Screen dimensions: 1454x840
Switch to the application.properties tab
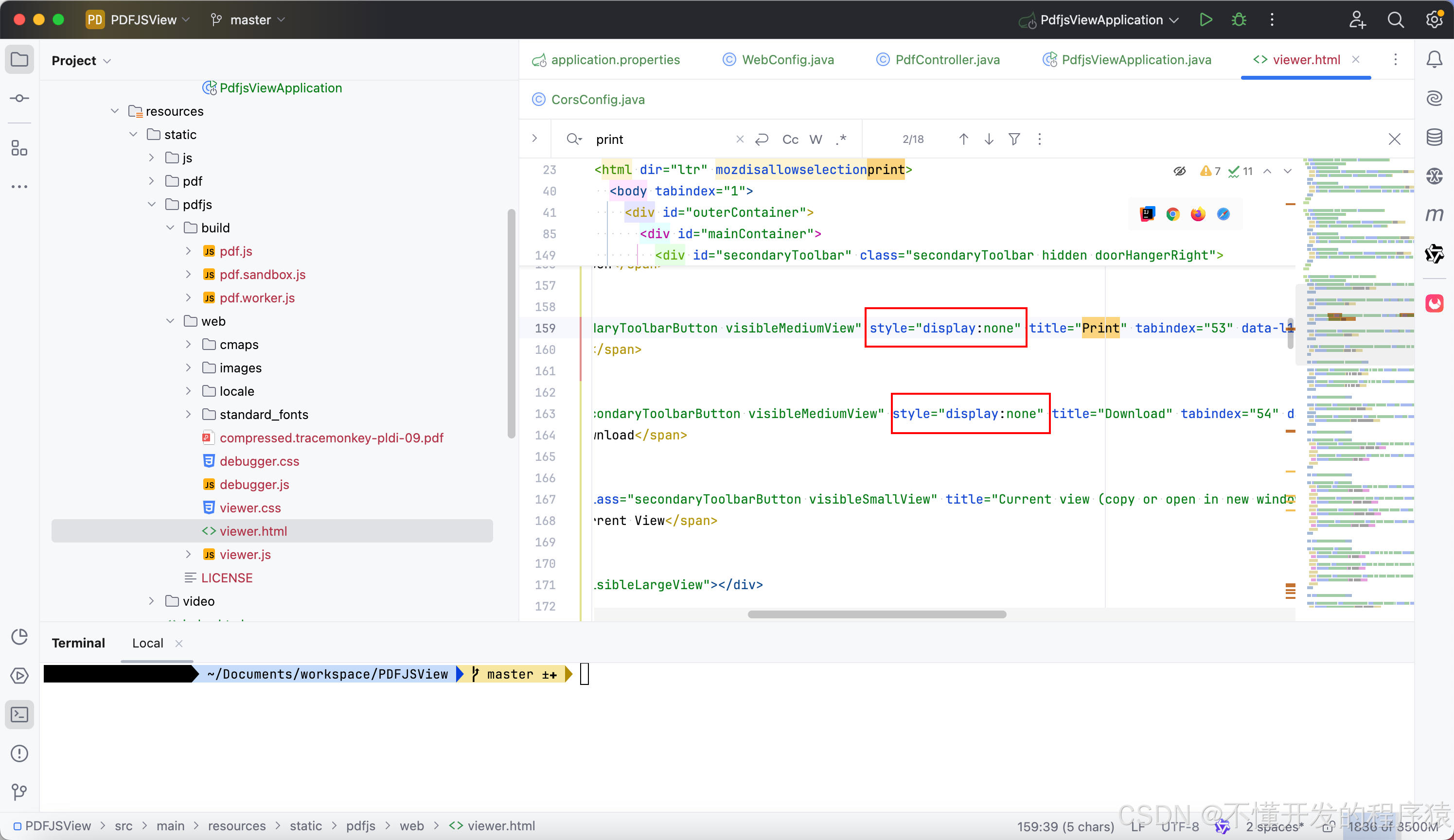pos(615,59)
